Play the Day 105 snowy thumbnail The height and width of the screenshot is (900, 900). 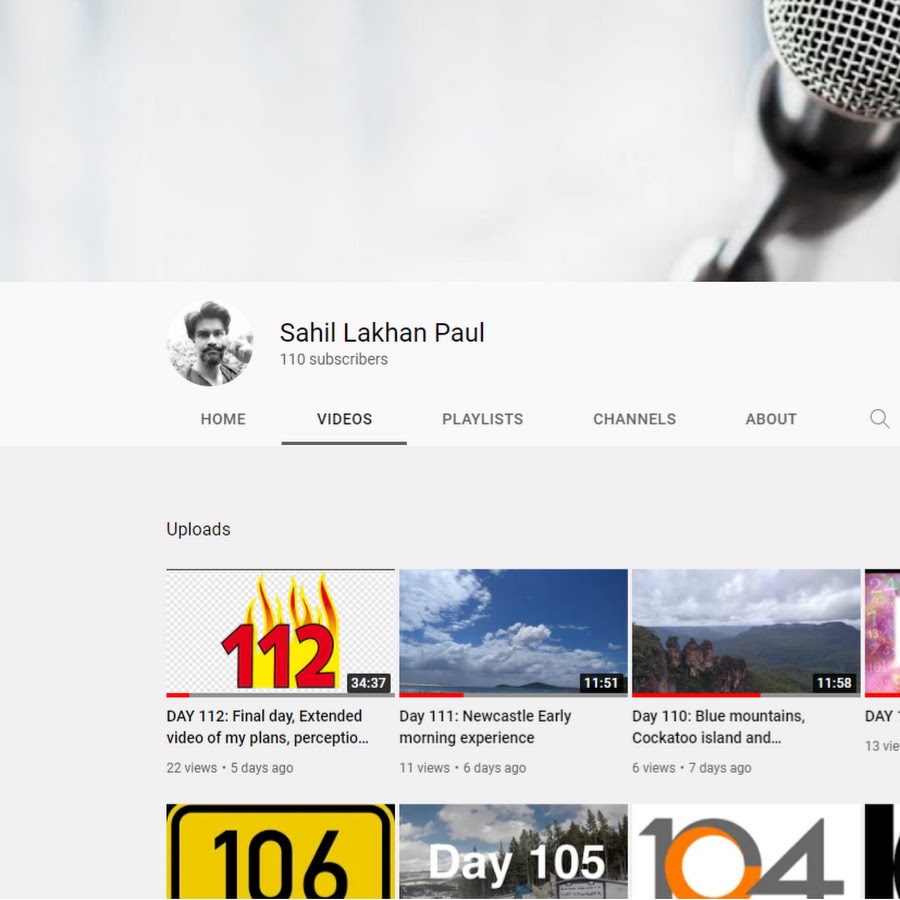point(514,852)
